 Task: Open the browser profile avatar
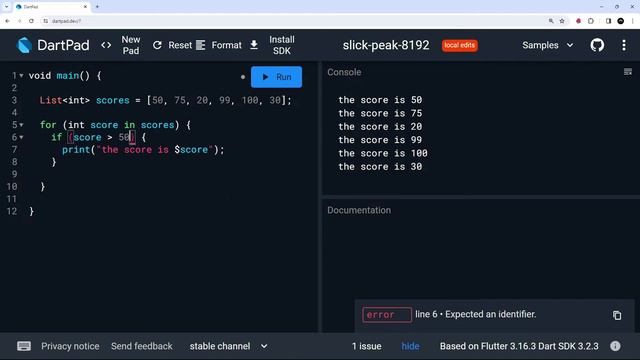pyautogui.click(x=620, y=21)
